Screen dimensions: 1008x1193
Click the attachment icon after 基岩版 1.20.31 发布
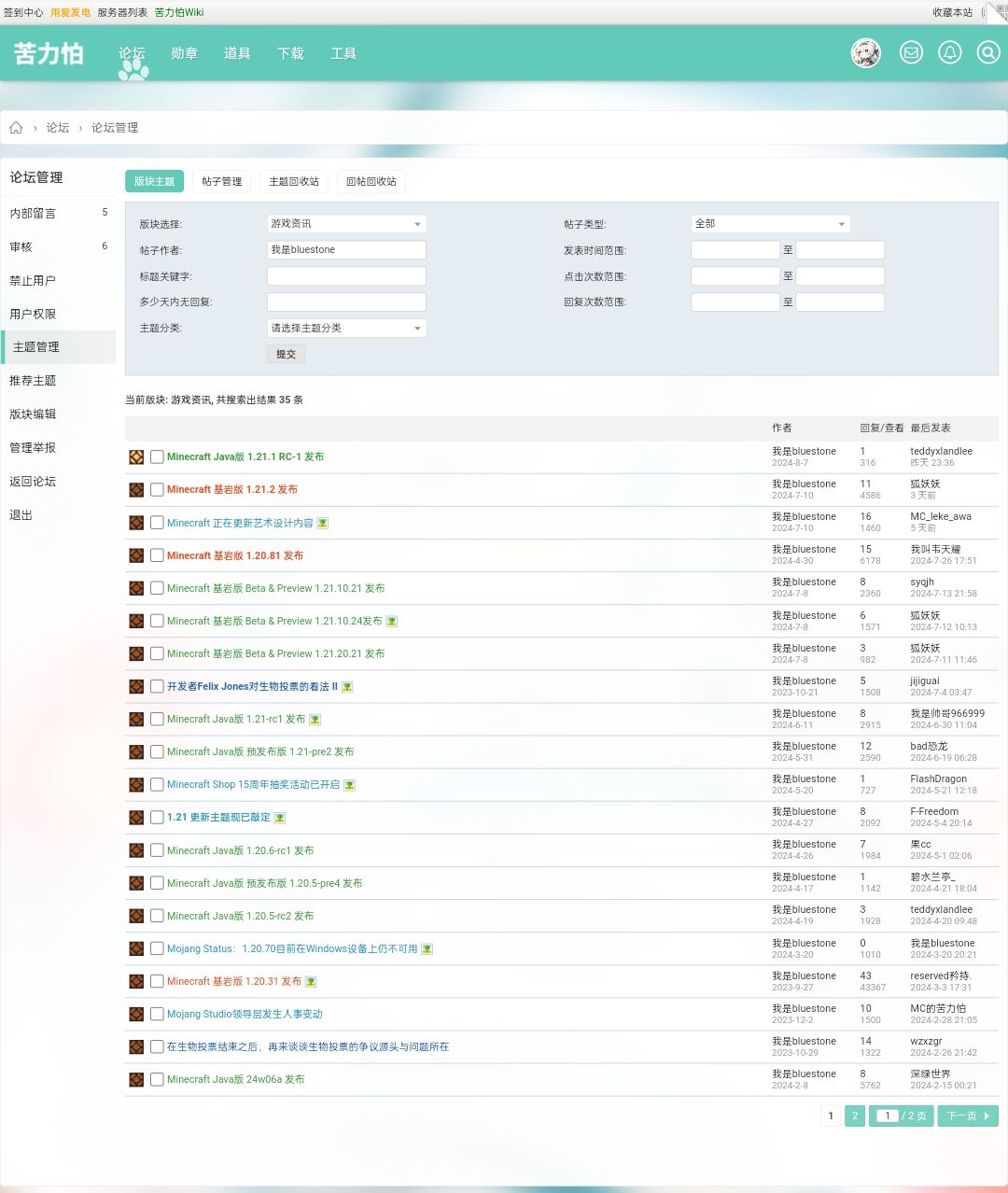pos(311,982)
